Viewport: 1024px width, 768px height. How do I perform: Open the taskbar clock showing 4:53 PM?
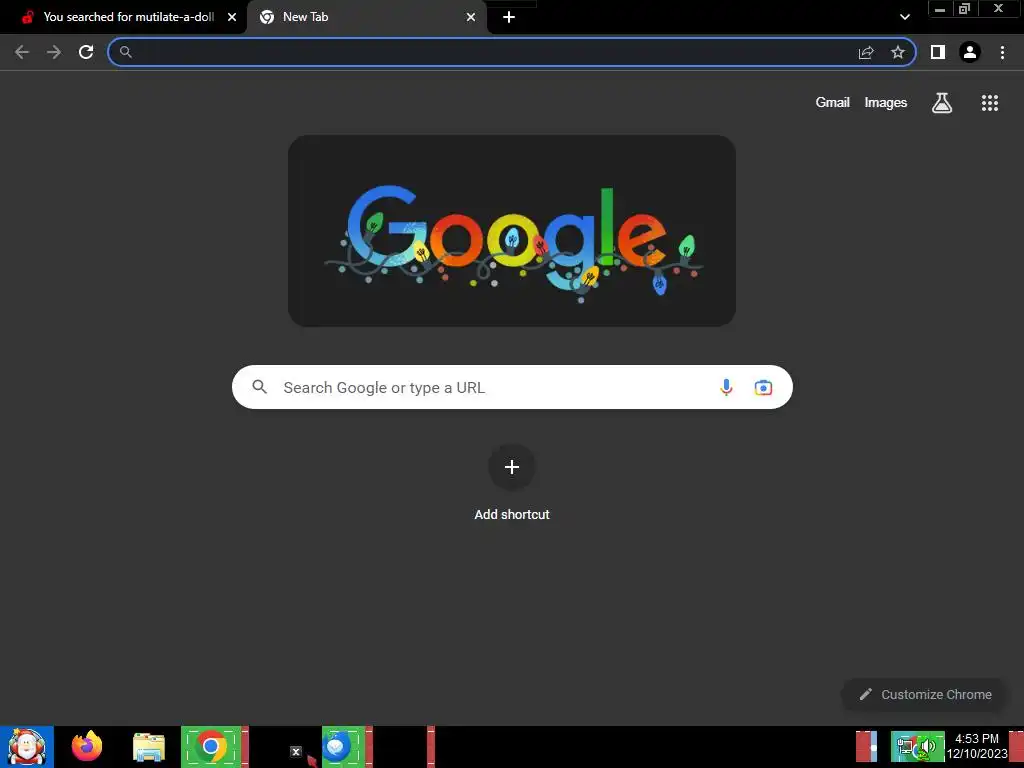coord(976,746)
